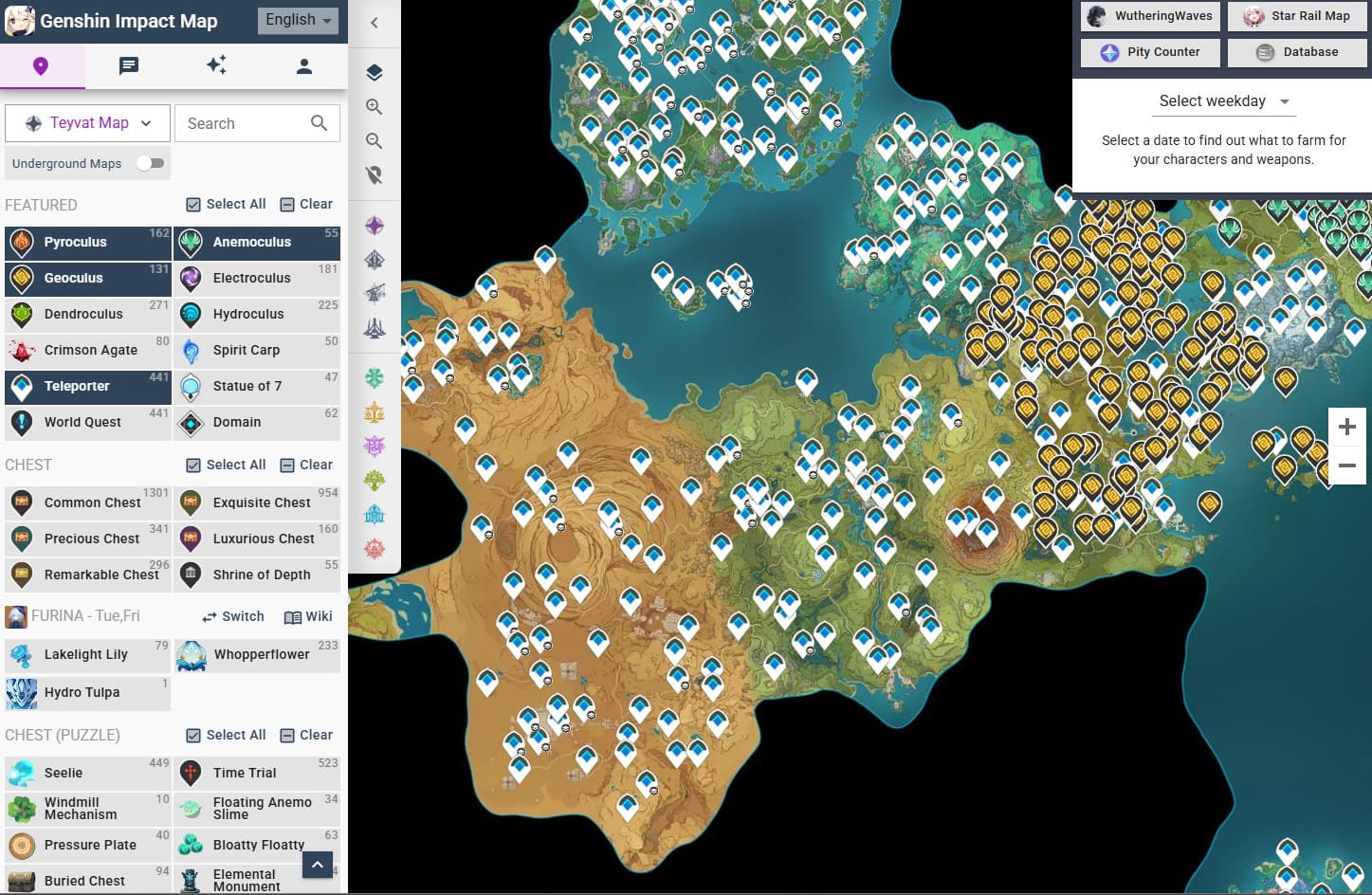The image size is (1372, 895).
Task: Enable Remarkable Chest markers
Action: pos(88,575)
